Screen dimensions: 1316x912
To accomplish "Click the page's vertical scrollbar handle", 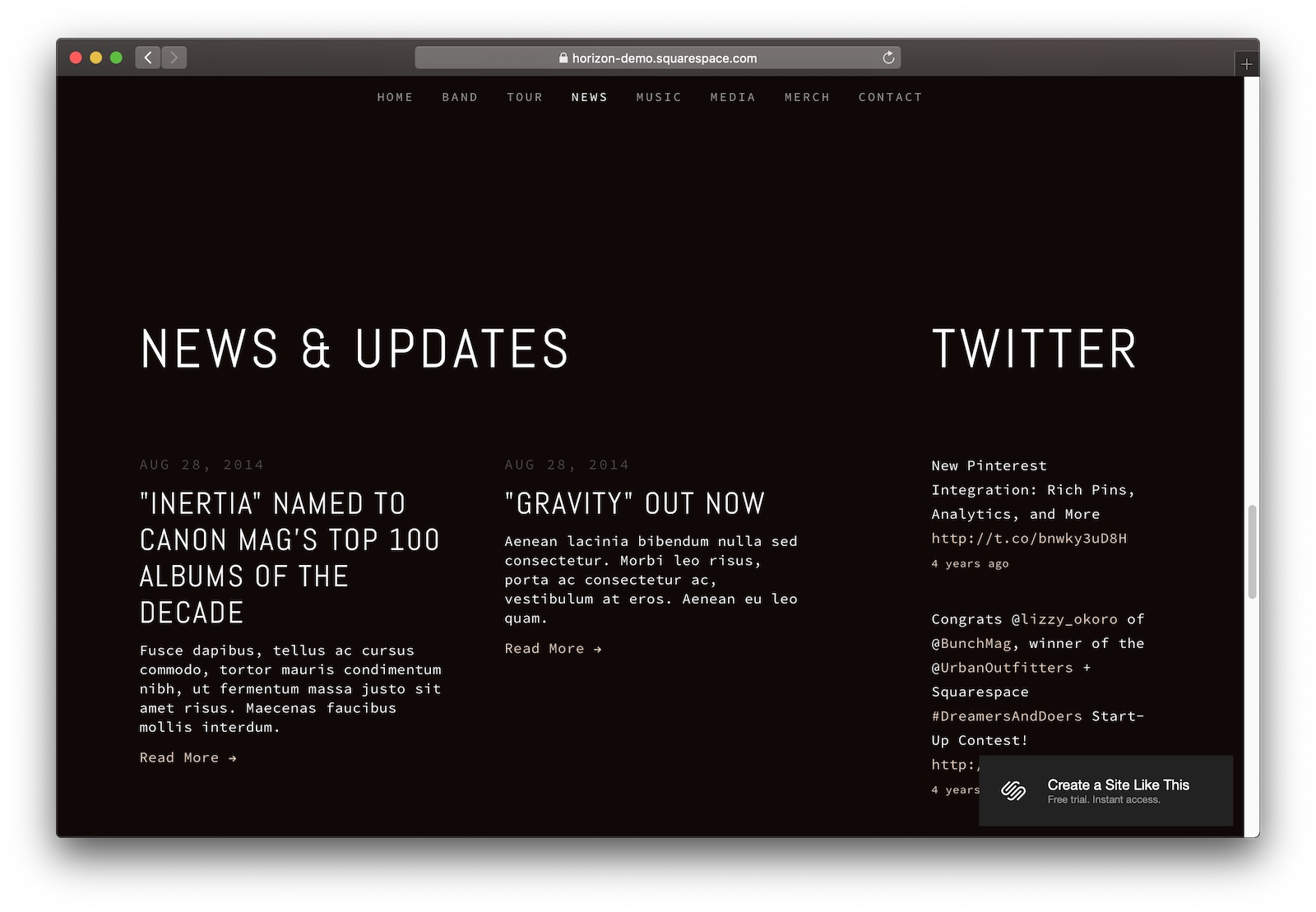I will [1252, 551].
